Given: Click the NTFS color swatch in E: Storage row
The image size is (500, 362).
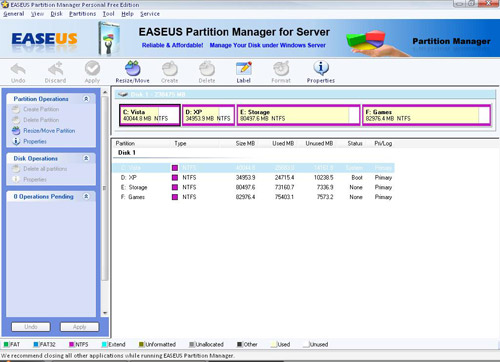Looking at the screenshot, I should click(x=175, y=187).
